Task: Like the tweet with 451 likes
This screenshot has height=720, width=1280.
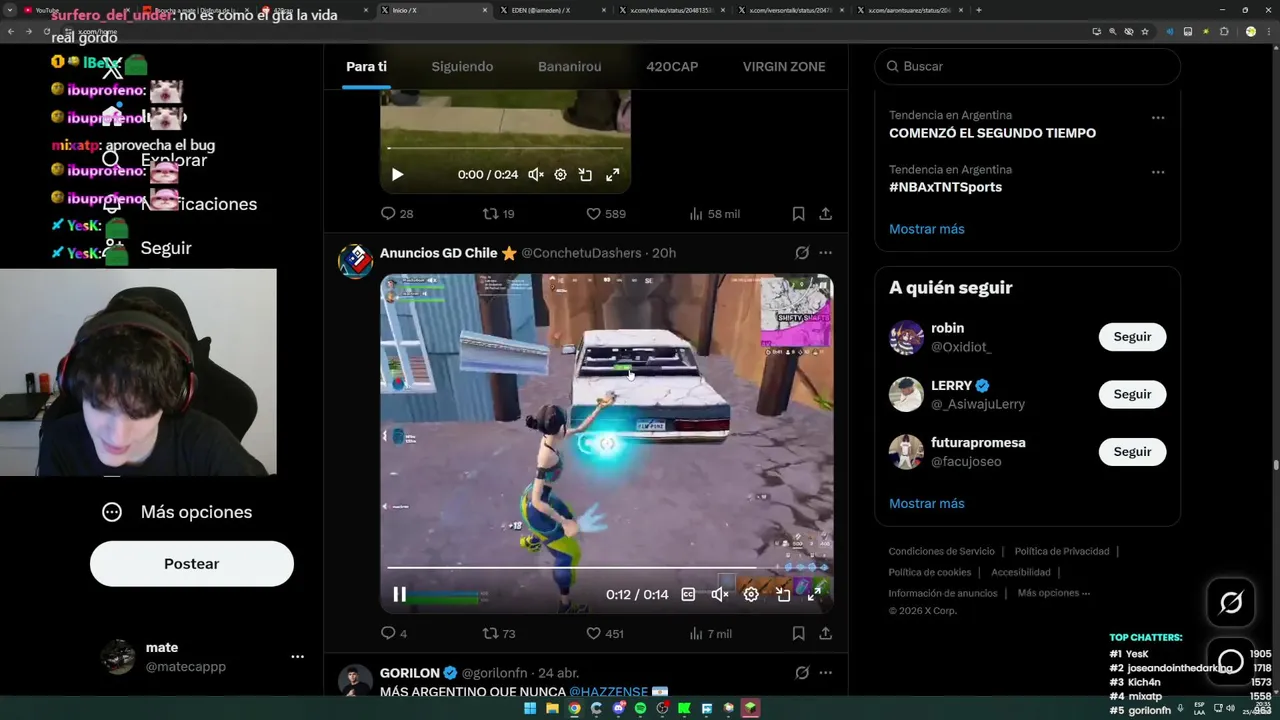Action: (x=605, y=633)
